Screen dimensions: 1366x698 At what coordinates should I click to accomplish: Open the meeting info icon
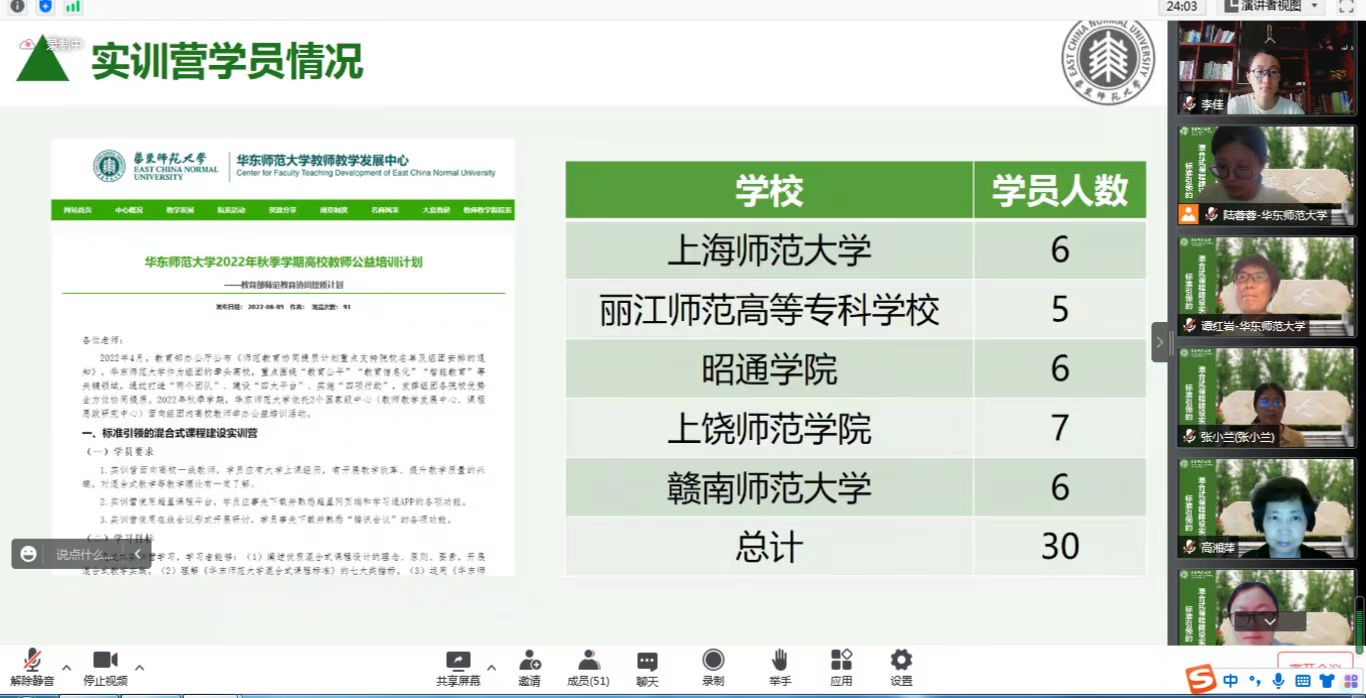click(x=17, y=6)
